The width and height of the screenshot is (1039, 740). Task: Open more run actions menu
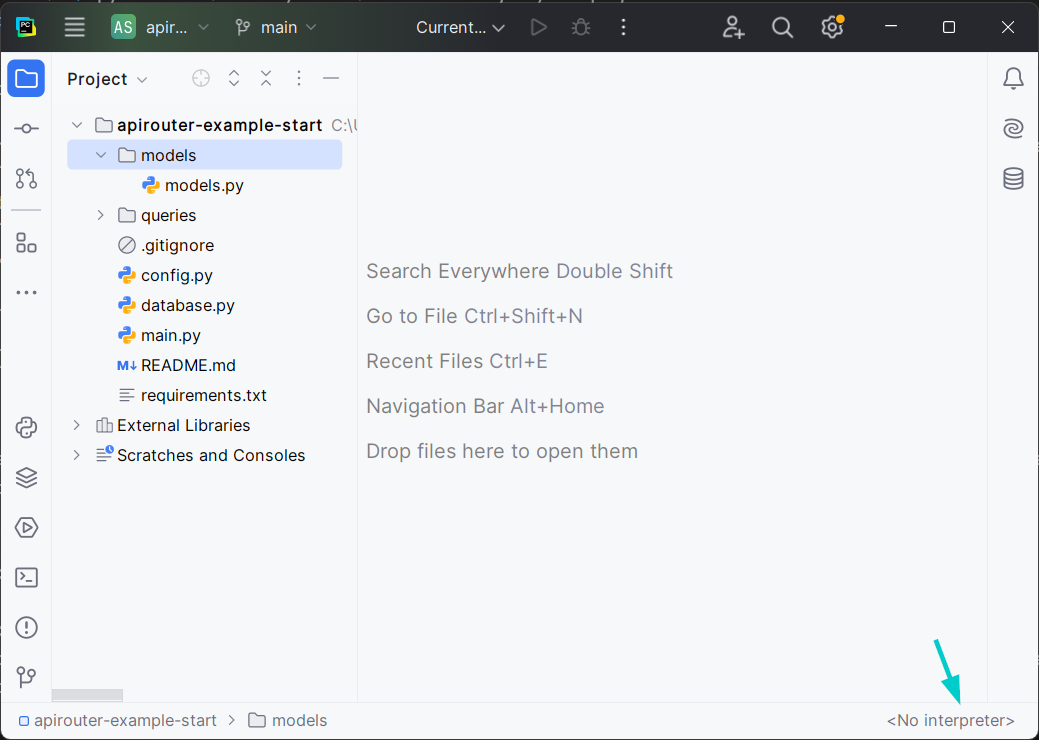coord(623,27)
